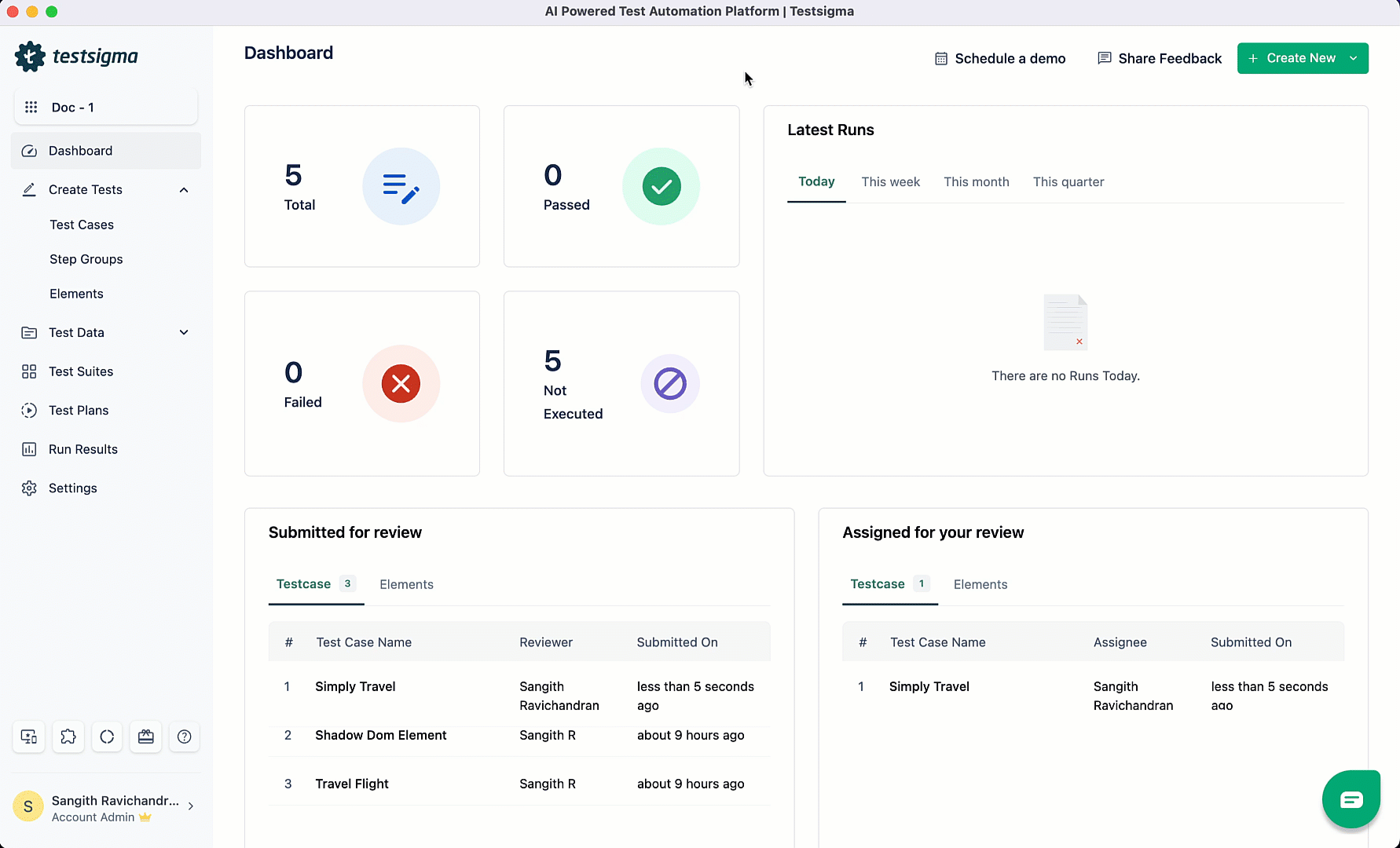Open the add-ons puzzle piece icon
The height and width of the screenshot is (848, 1400).
[x=68, y=737]
